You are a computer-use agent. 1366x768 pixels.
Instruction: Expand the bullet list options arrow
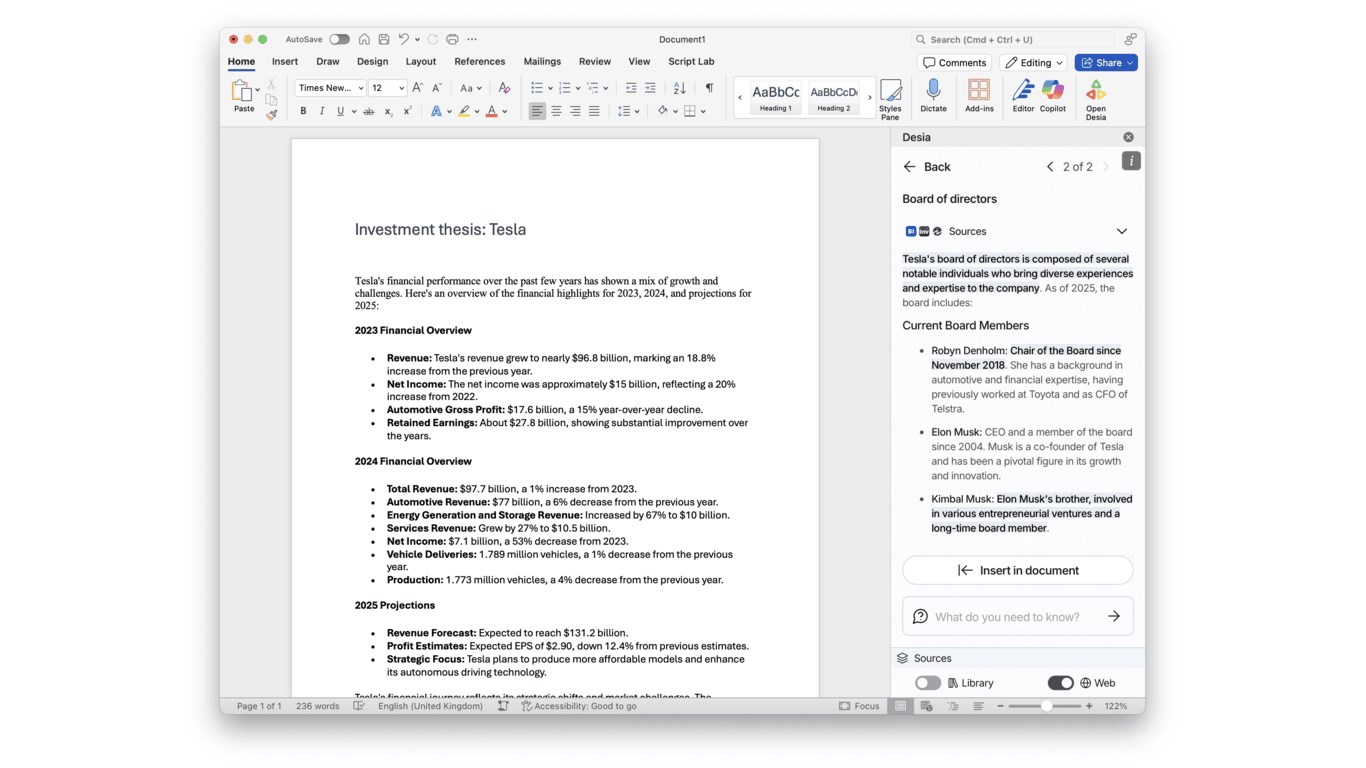click(550, 88)
